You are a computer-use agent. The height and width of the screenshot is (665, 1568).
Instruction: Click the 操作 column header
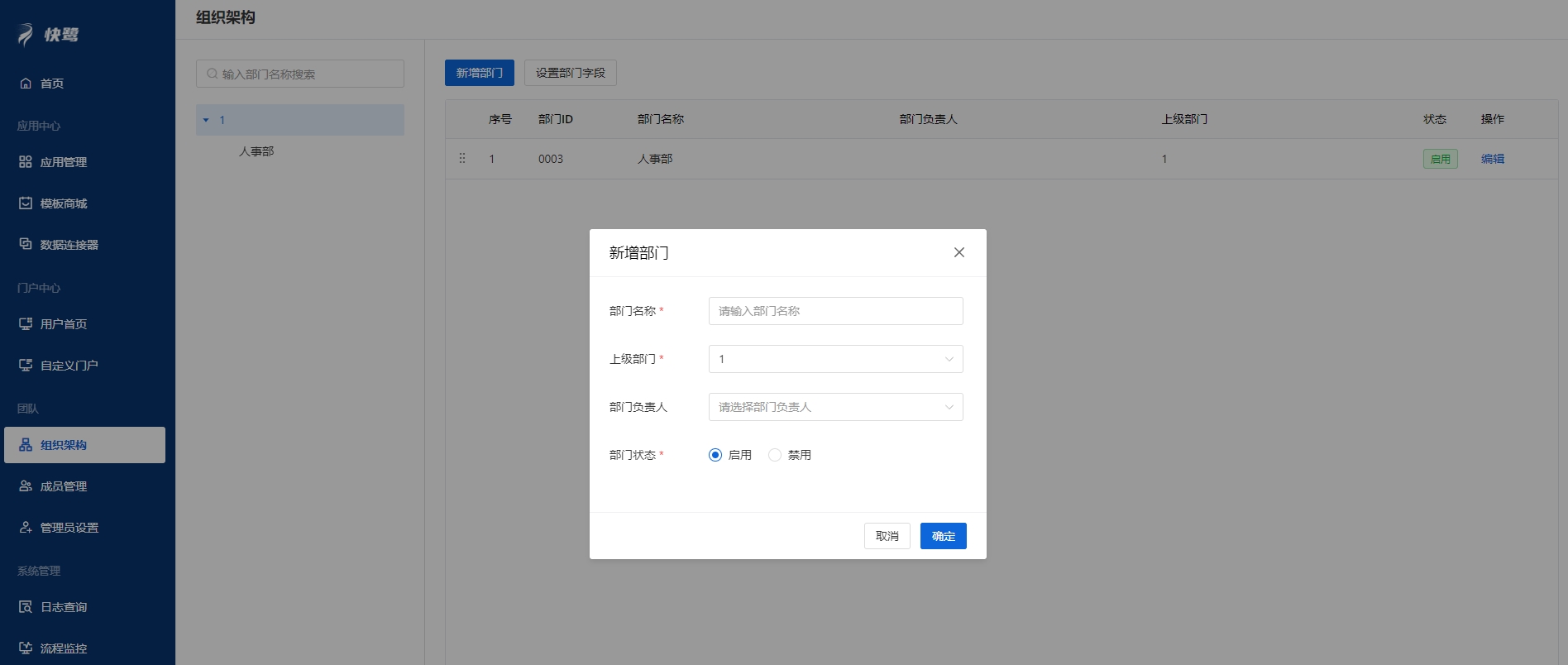tap(1493, 119)
